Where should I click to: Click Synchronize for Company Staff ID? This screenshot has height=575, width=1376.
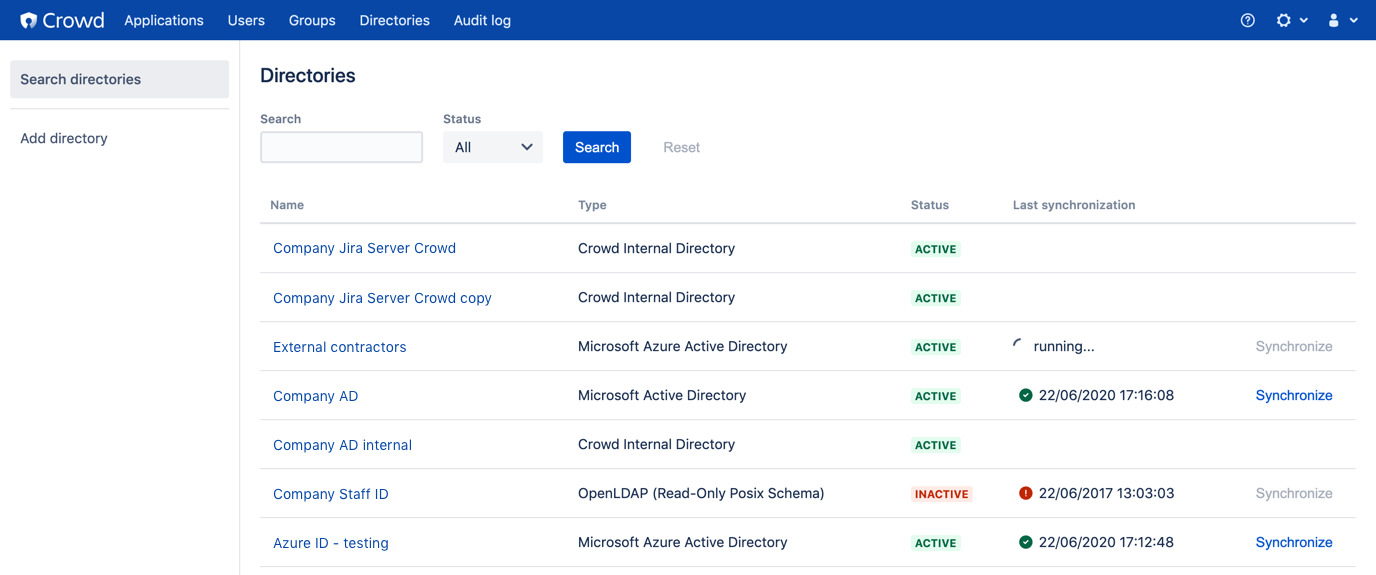[1294, 493]
